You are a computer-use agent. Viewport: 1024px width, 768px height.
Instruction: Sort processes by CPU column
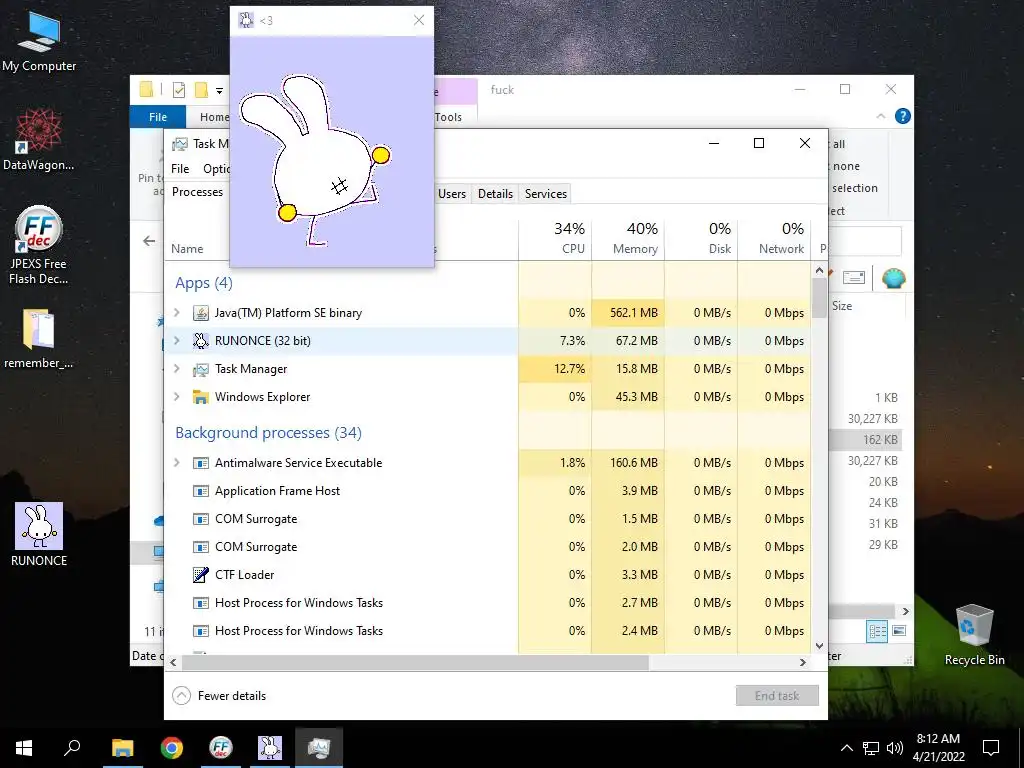555,238
